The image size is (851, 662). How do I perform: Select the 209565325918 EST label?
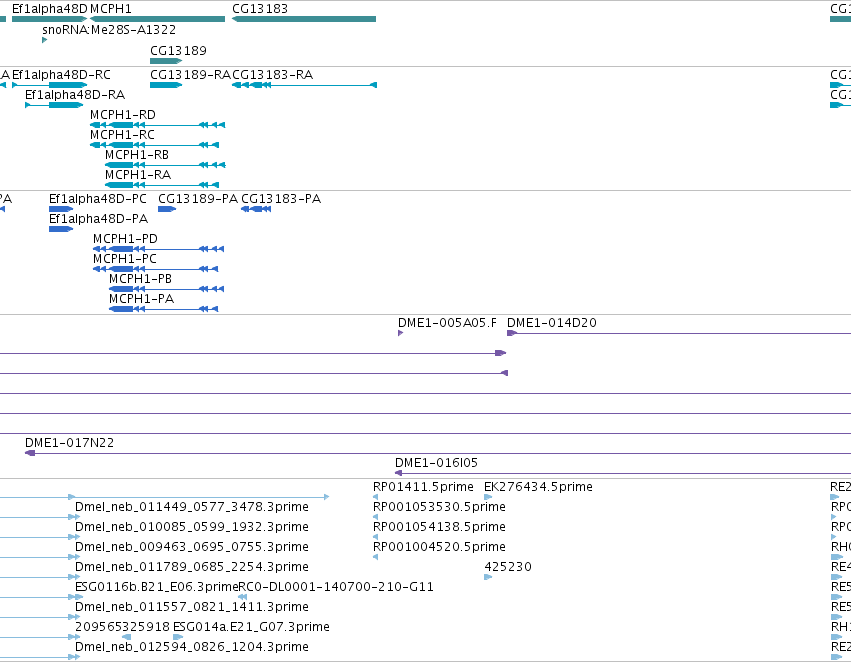[x=123, y=627]
